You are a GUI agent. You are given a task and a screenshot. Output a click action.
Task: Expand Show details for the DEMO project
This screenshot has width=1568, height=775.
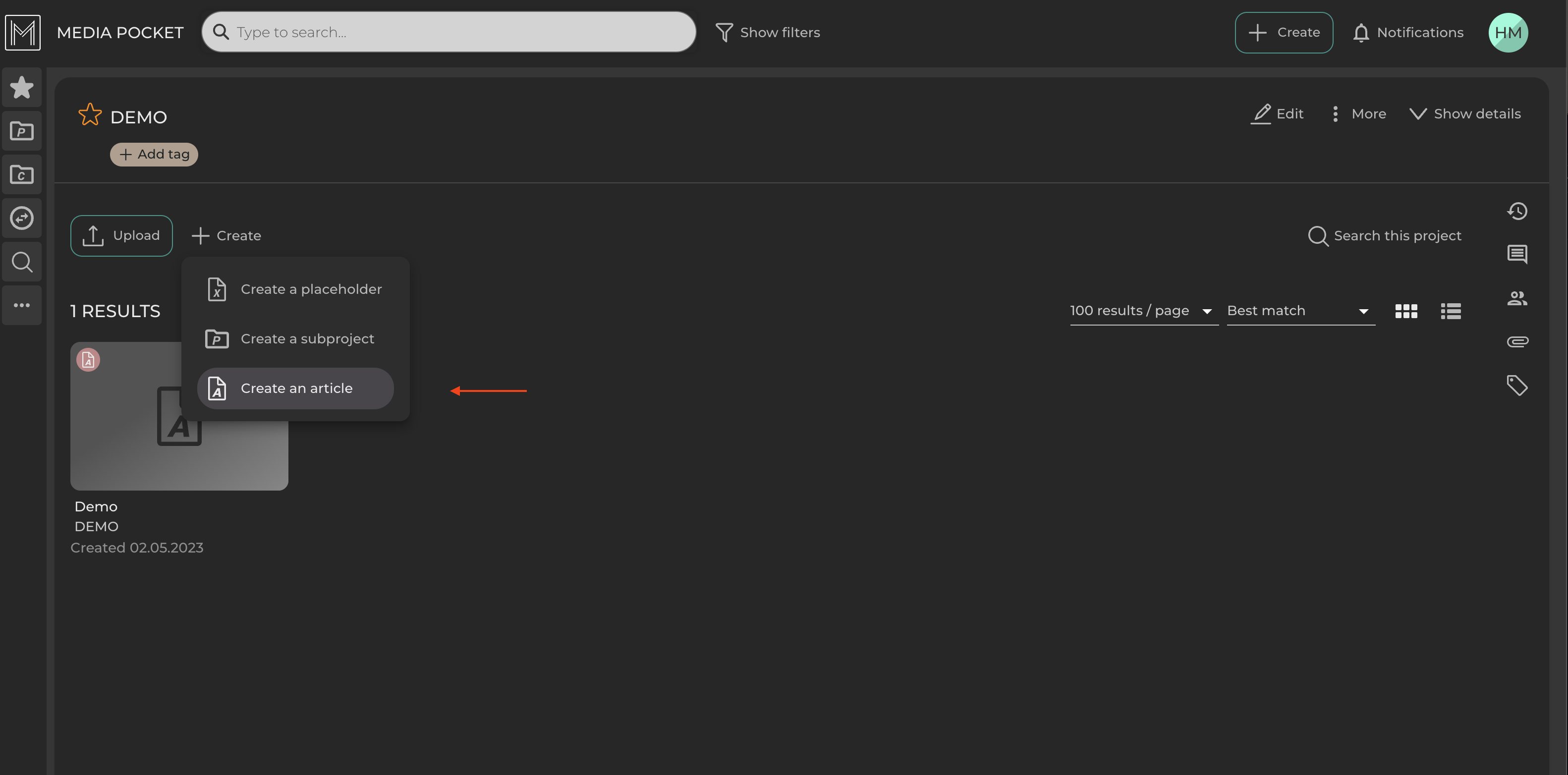tap(1464, 113)
